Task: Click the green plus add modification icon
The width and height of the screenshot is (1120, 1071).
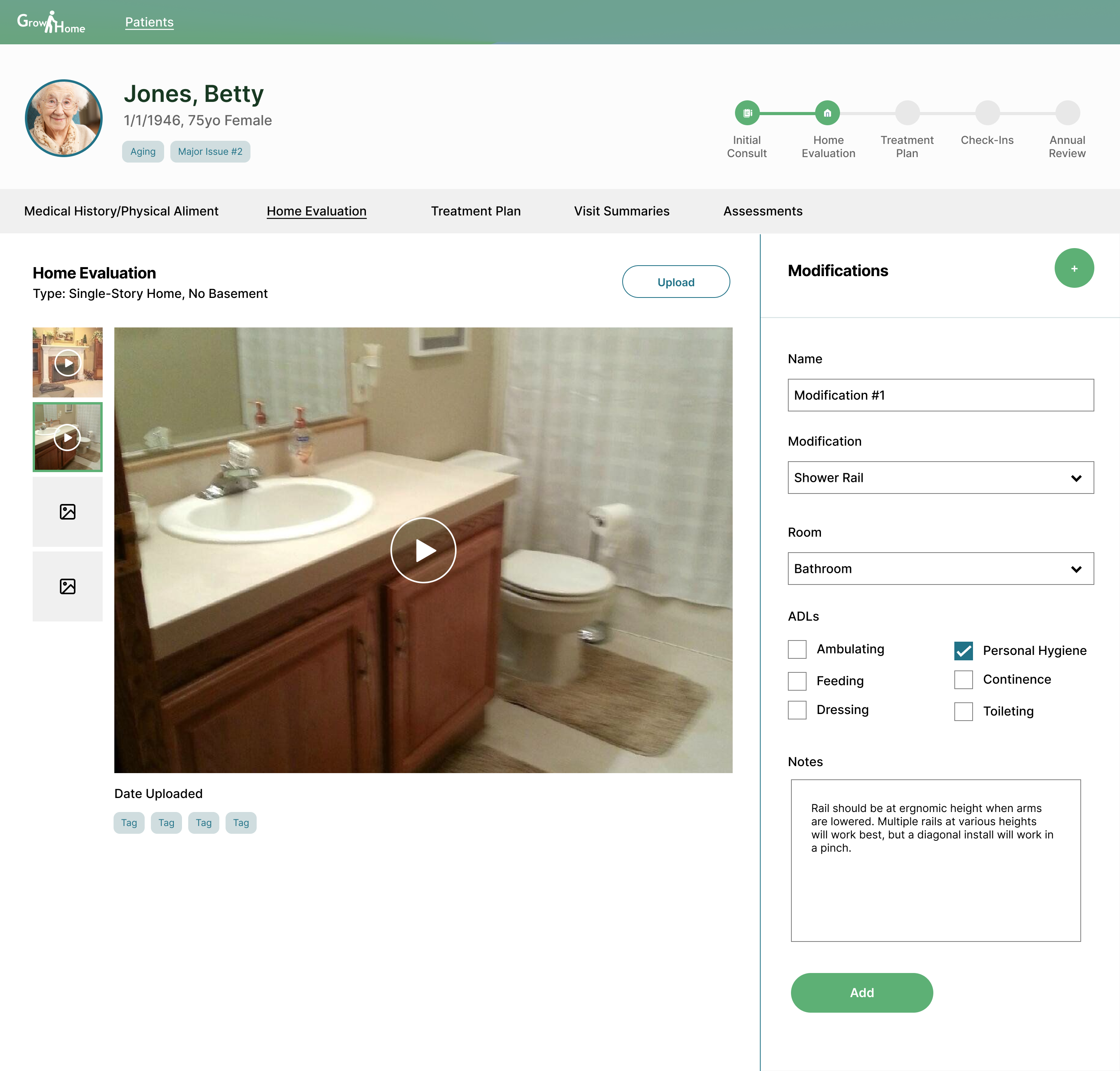Action: [x=1074, y=268]
